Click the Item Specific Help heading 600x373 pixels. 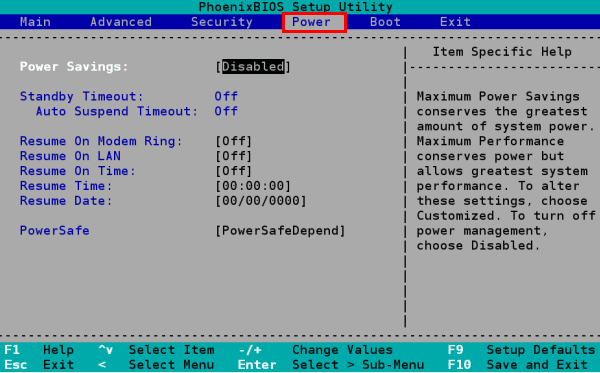502,52
